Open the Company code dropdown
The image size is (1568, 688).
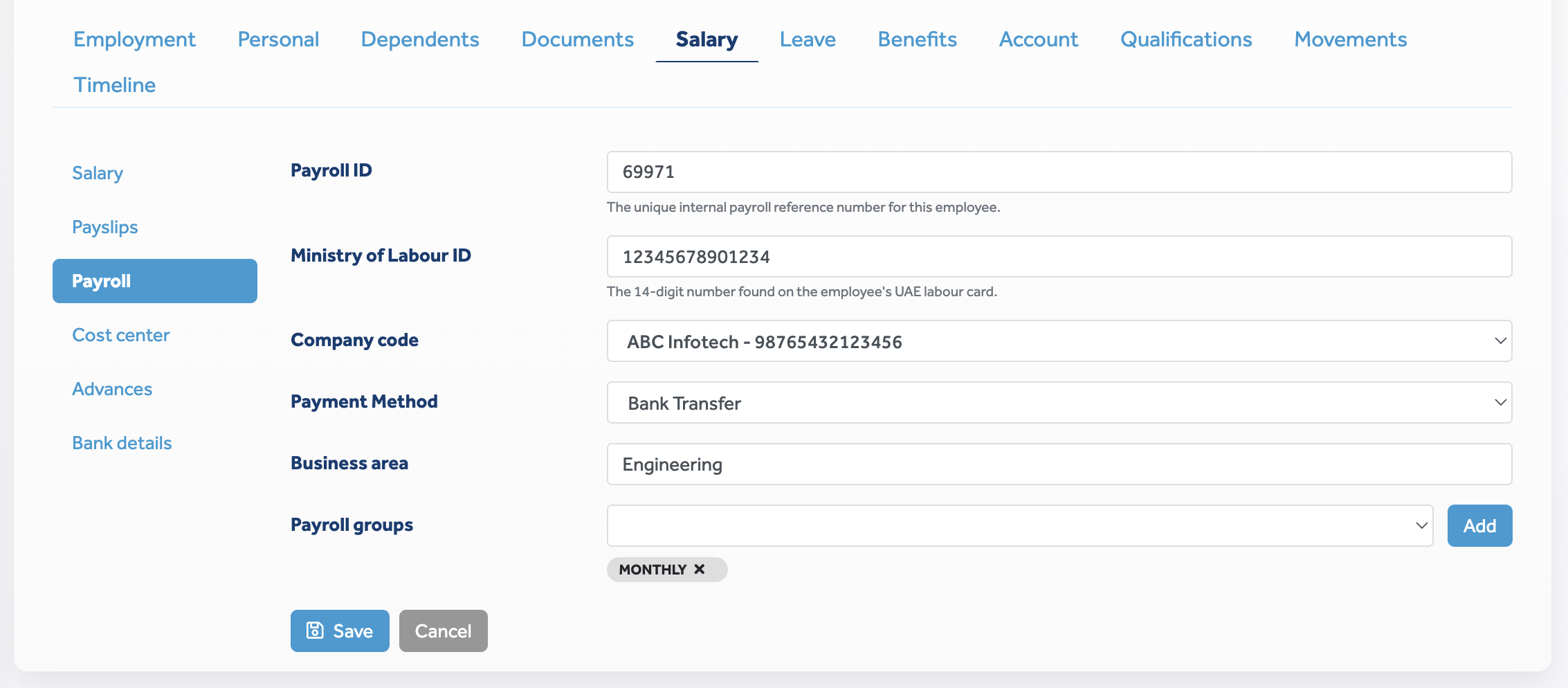[x=1059, y=341]
